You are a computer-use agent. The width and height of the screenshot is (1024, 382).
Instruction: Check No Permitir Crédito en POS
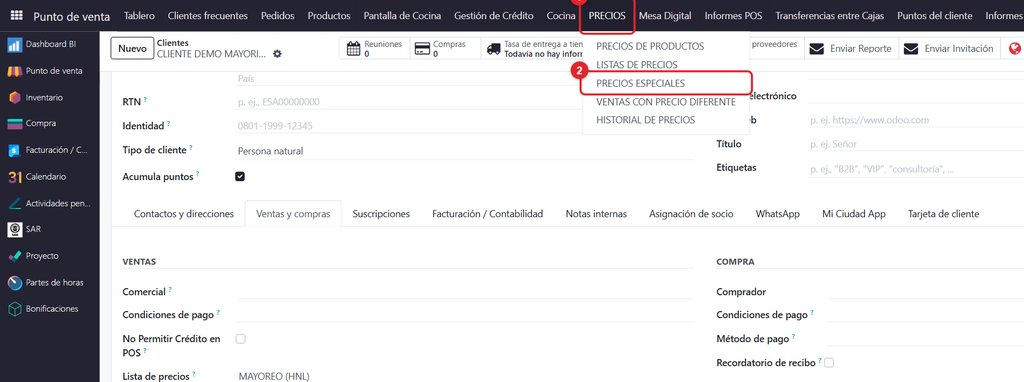[x=240, y=339]
